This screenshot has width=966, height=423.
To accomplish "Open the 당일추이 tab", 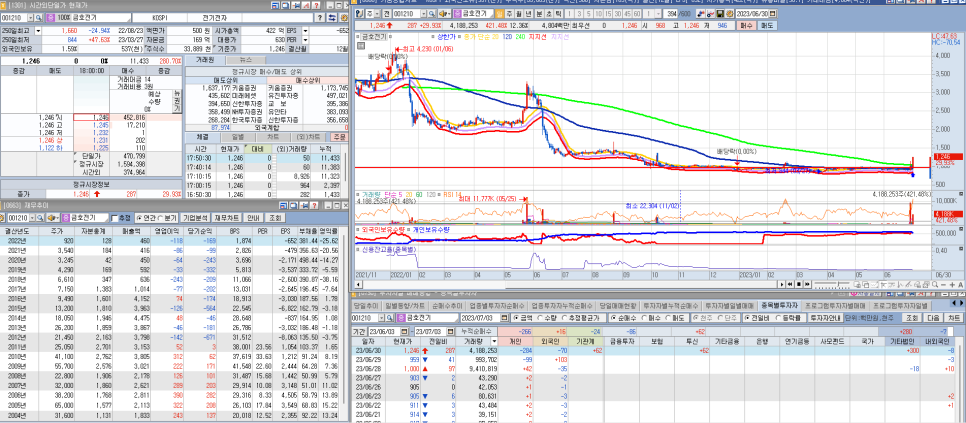I will pos(367,305).
